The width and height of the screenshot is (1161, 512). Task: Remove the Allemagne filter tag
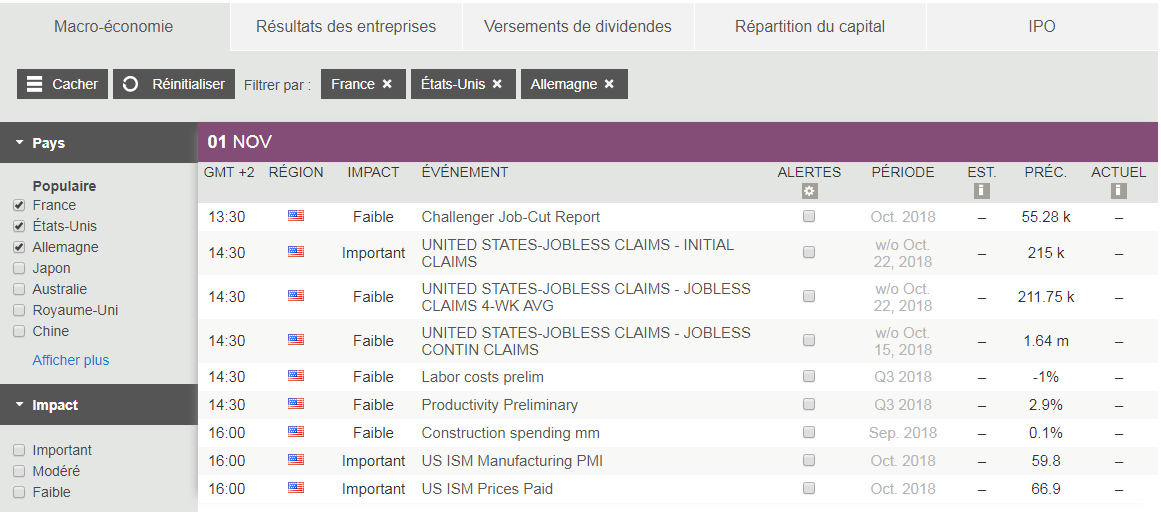pos(609,84)
